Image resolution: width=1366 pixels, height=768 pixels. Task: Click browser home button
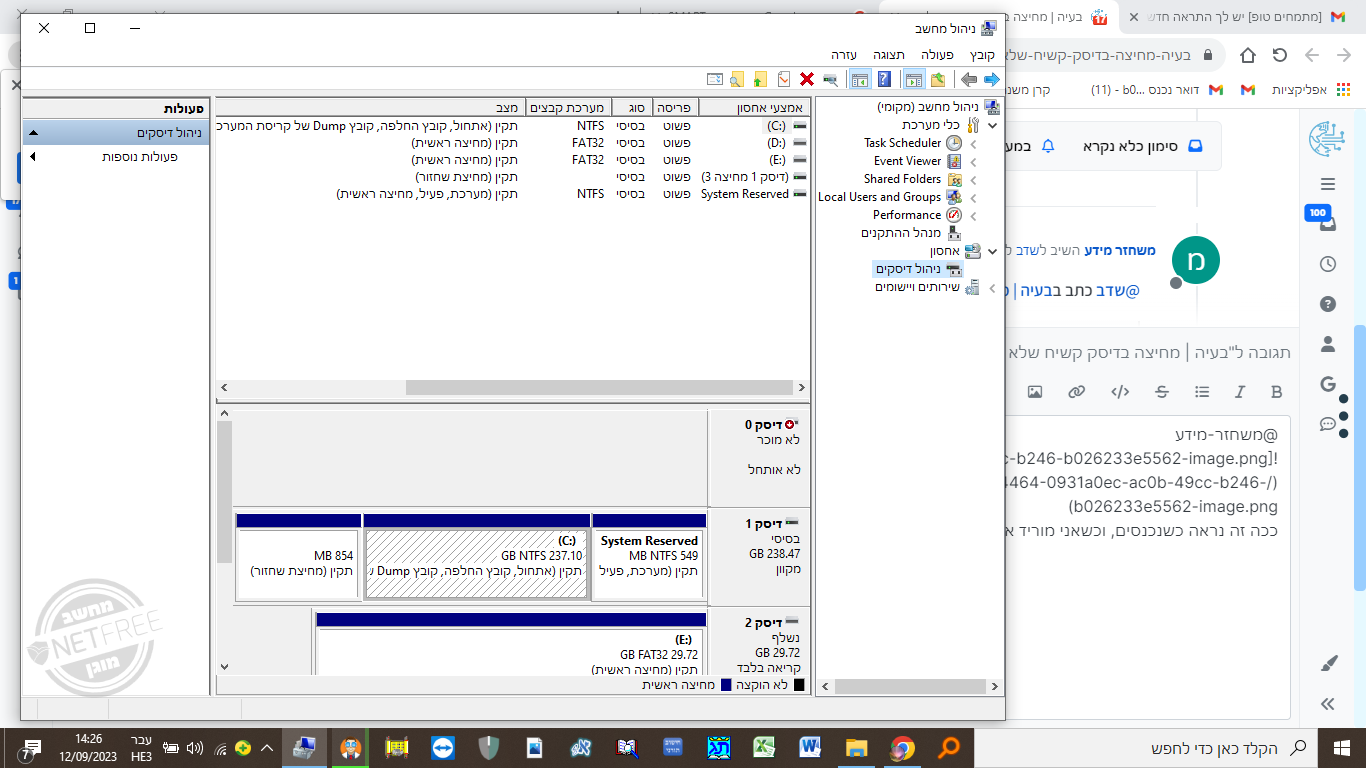point(1248,55)
